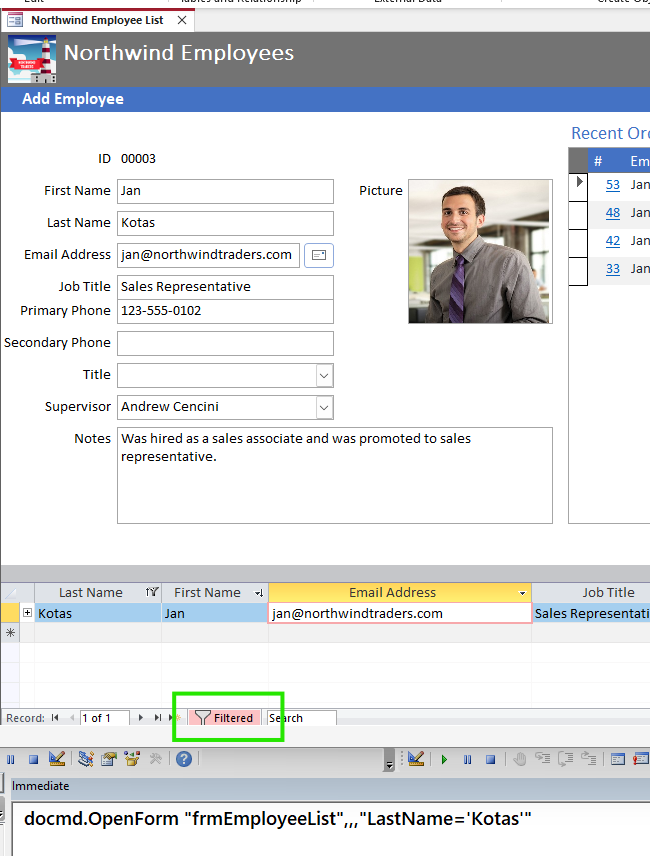The width and height of the screenshot is (650, 856).
Task: Click jan@northwindtraders.com datasheet cell
Action: 399,613
